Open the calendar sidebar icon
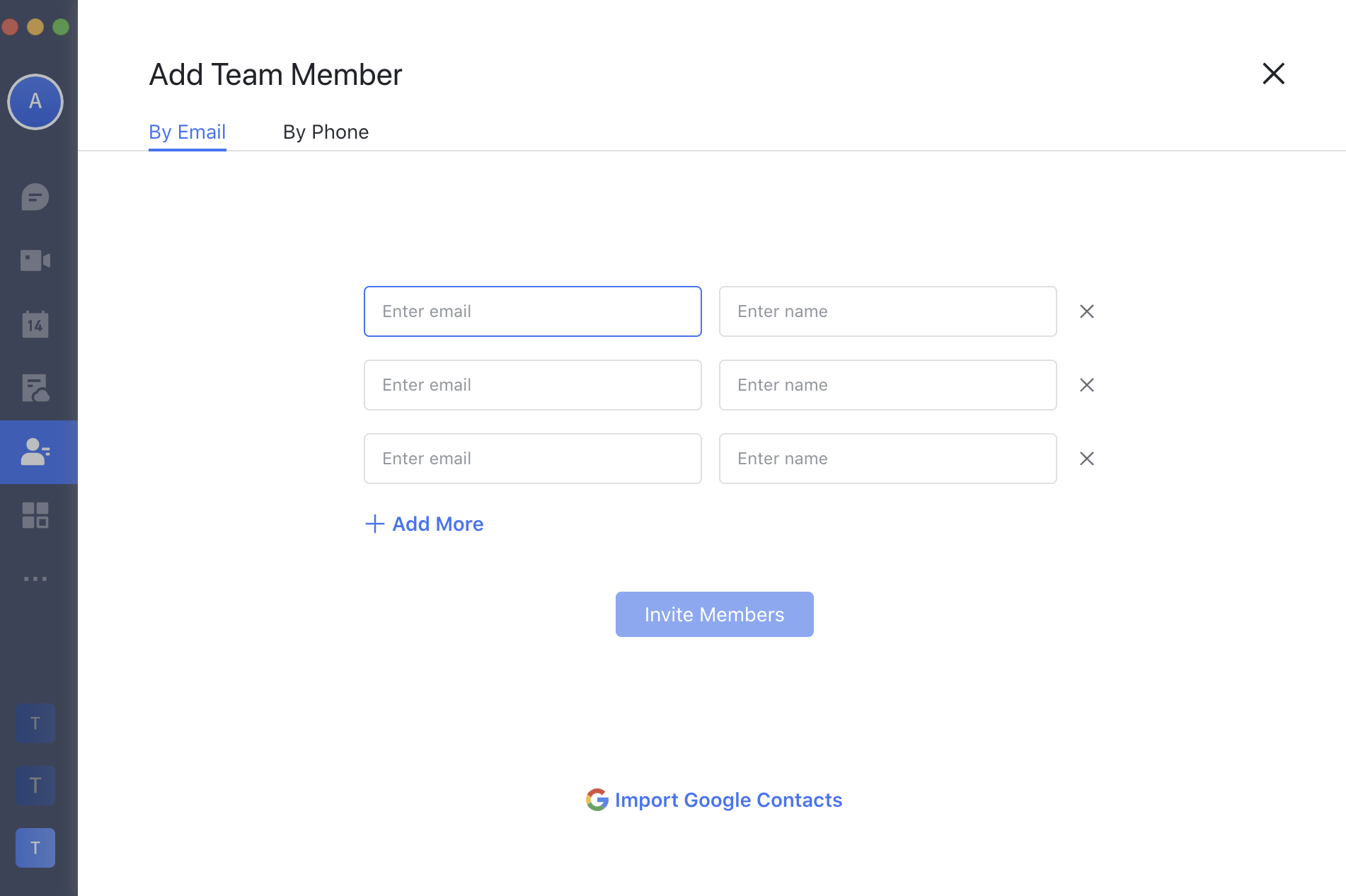Screen dimensions: 1346x896 point(35,324)
